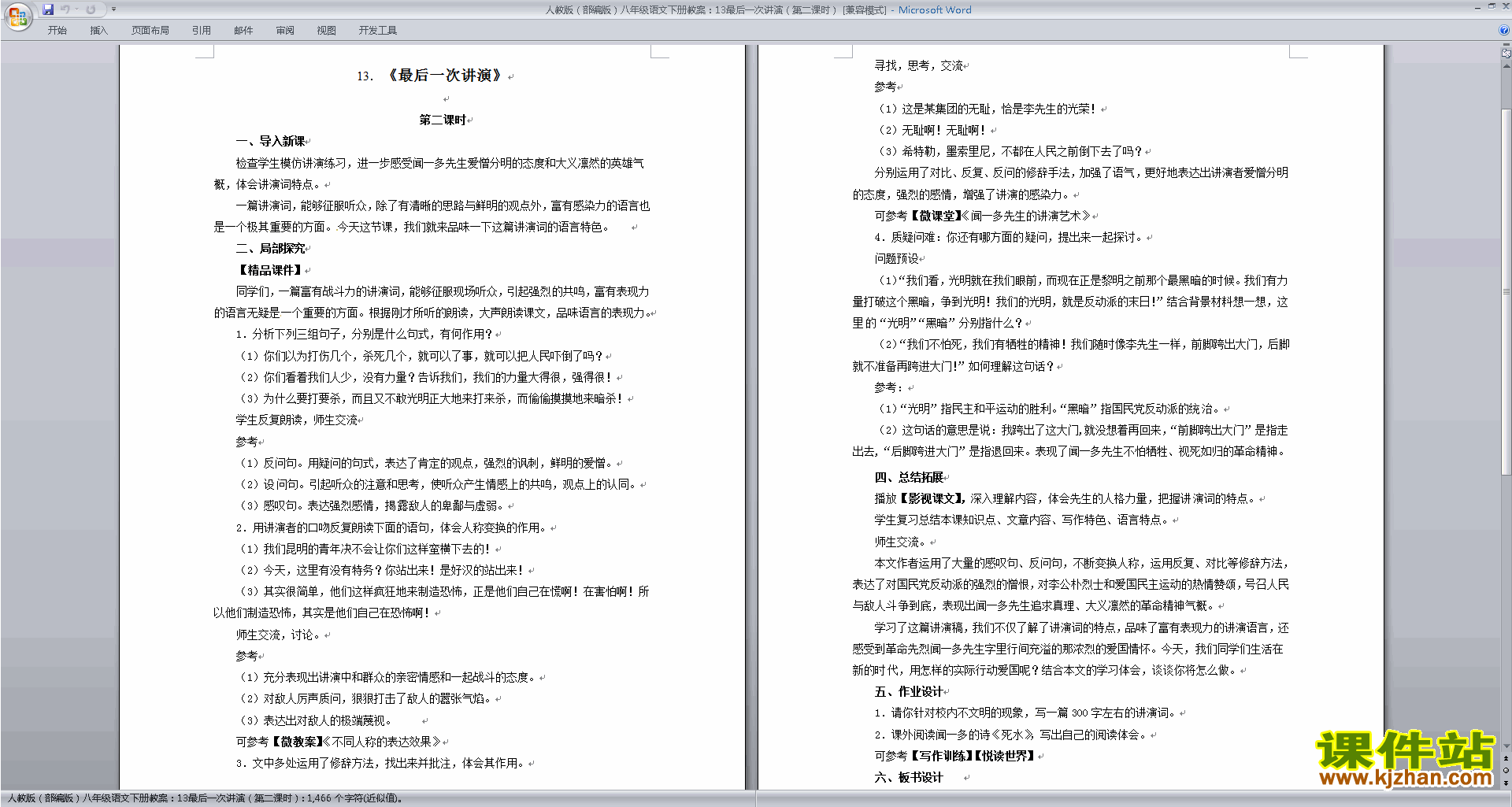Click the heading 六、板书设计
The width and height of the screenshot is (1512, 807).
[x=909, y=777]
